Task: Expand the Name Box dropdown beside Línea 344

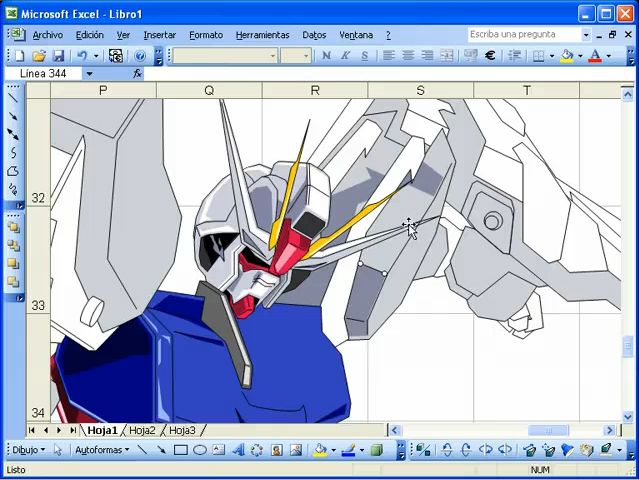Action: click(89, 74)
